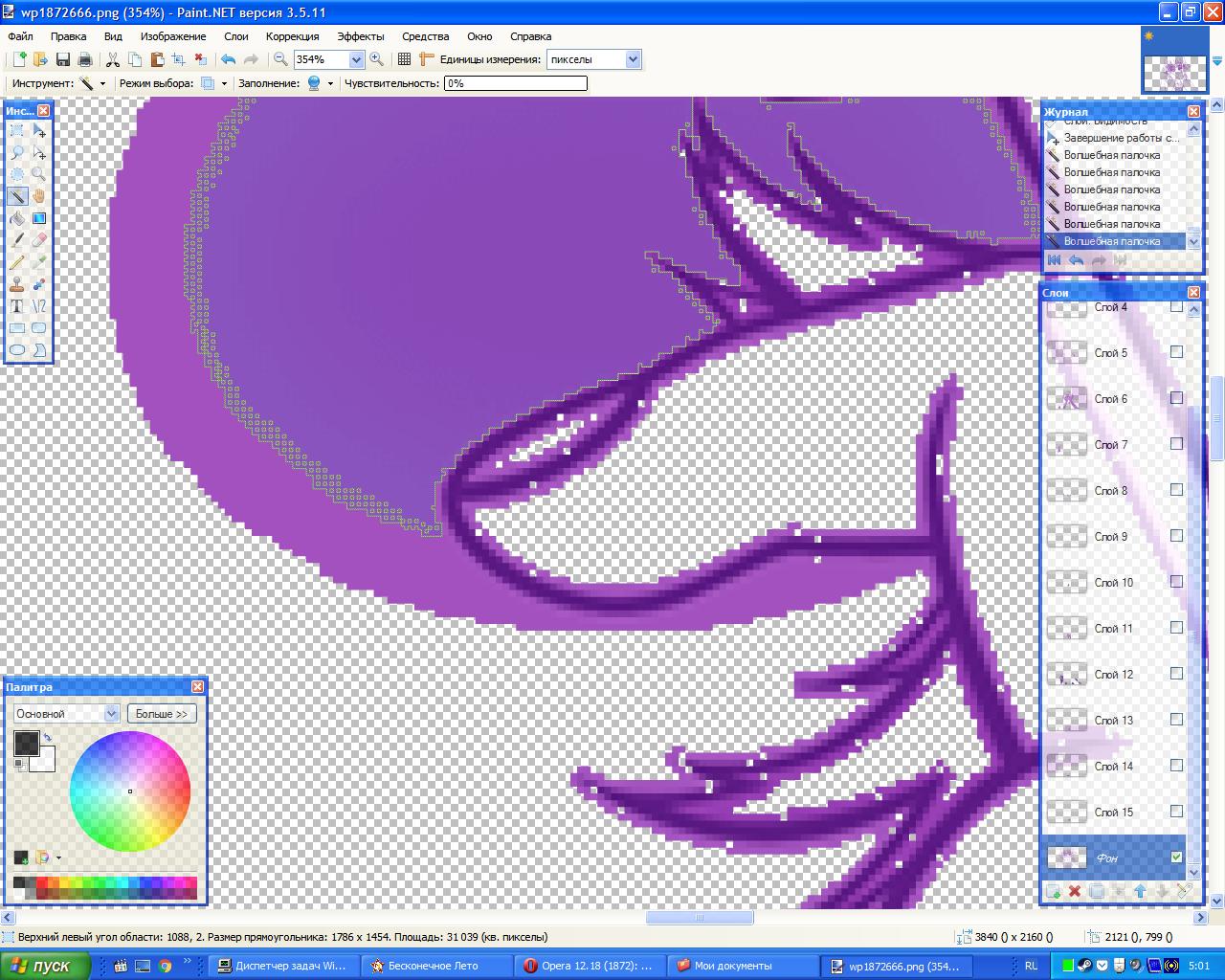The width and height of the screenshot is (1225, 980).
Task: Open the measurement units dropdown
Action: 633,59
